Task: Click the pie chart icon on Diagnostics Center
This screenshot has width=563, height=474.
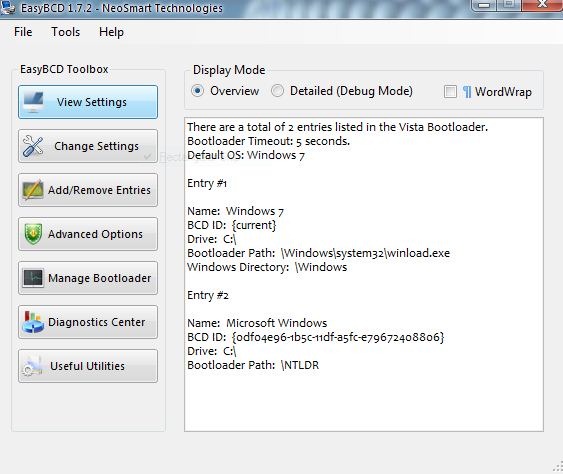Action: tap(33, 322)
